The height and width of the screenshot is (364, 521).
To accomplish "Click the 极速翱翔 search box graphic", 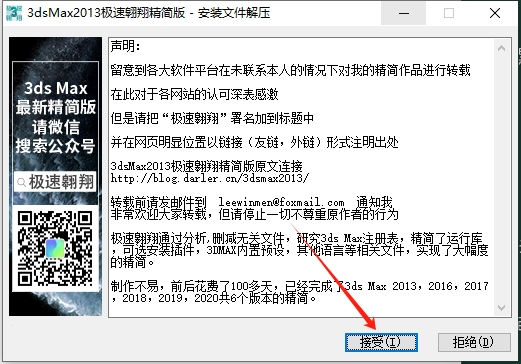I will (55, 182).
